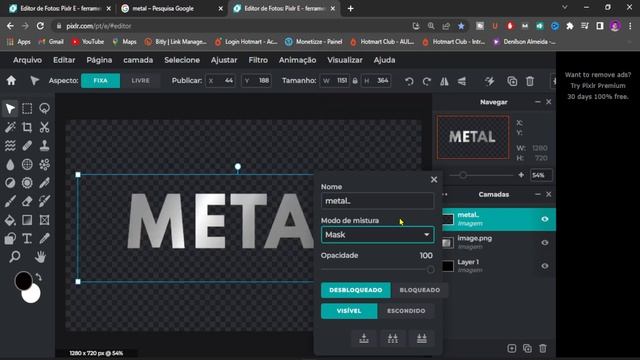Select the Lasso selection tool

[44, 109]
